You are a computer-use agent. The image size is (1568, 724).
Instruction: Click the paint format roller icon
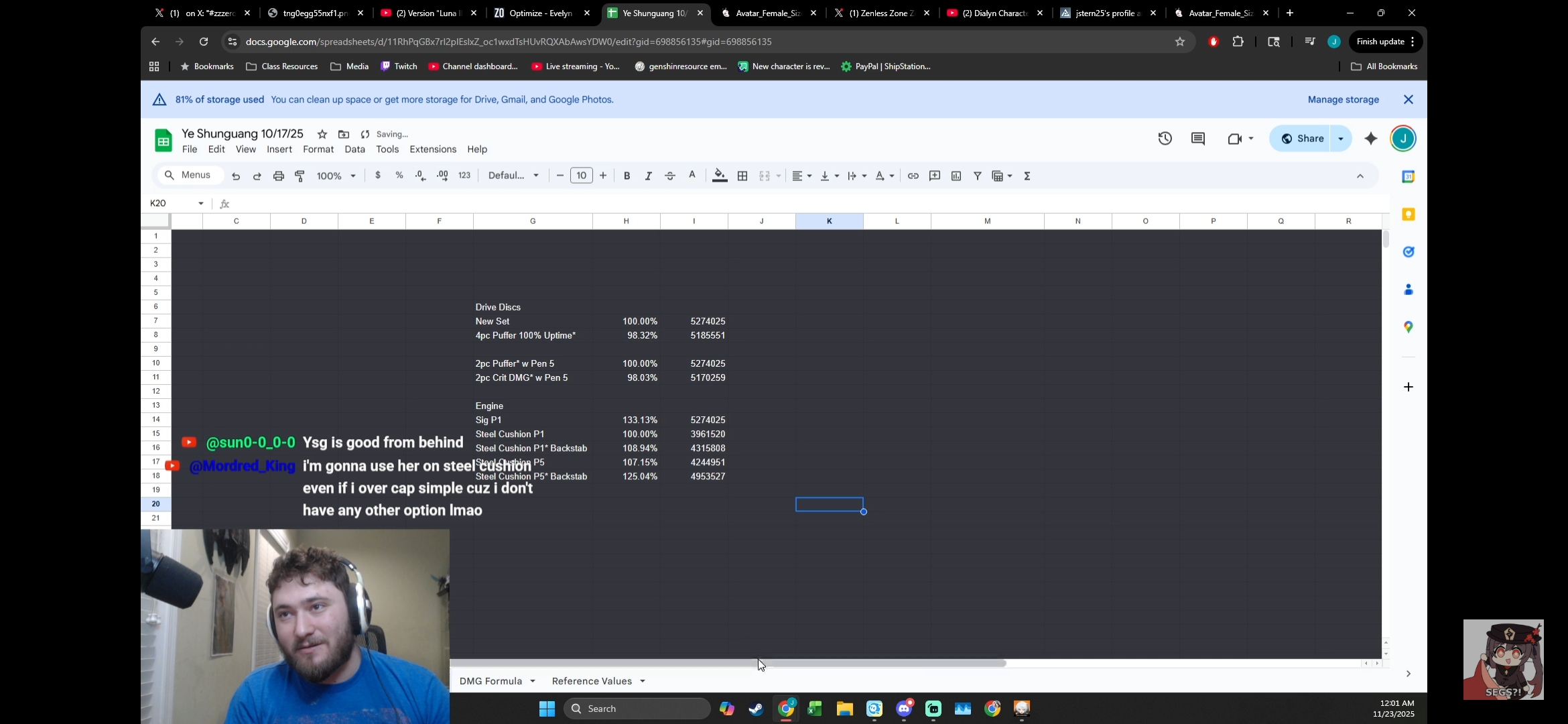[x=300, y=176]
